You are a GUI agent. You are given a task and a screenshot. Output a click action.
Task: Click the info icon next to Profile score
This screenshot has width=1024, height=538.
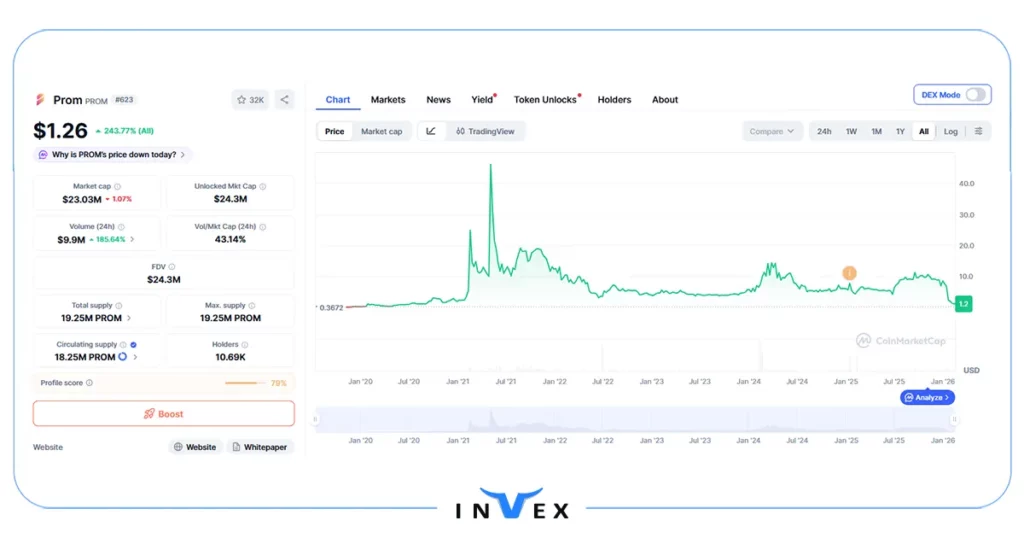[x=89, y=383]
